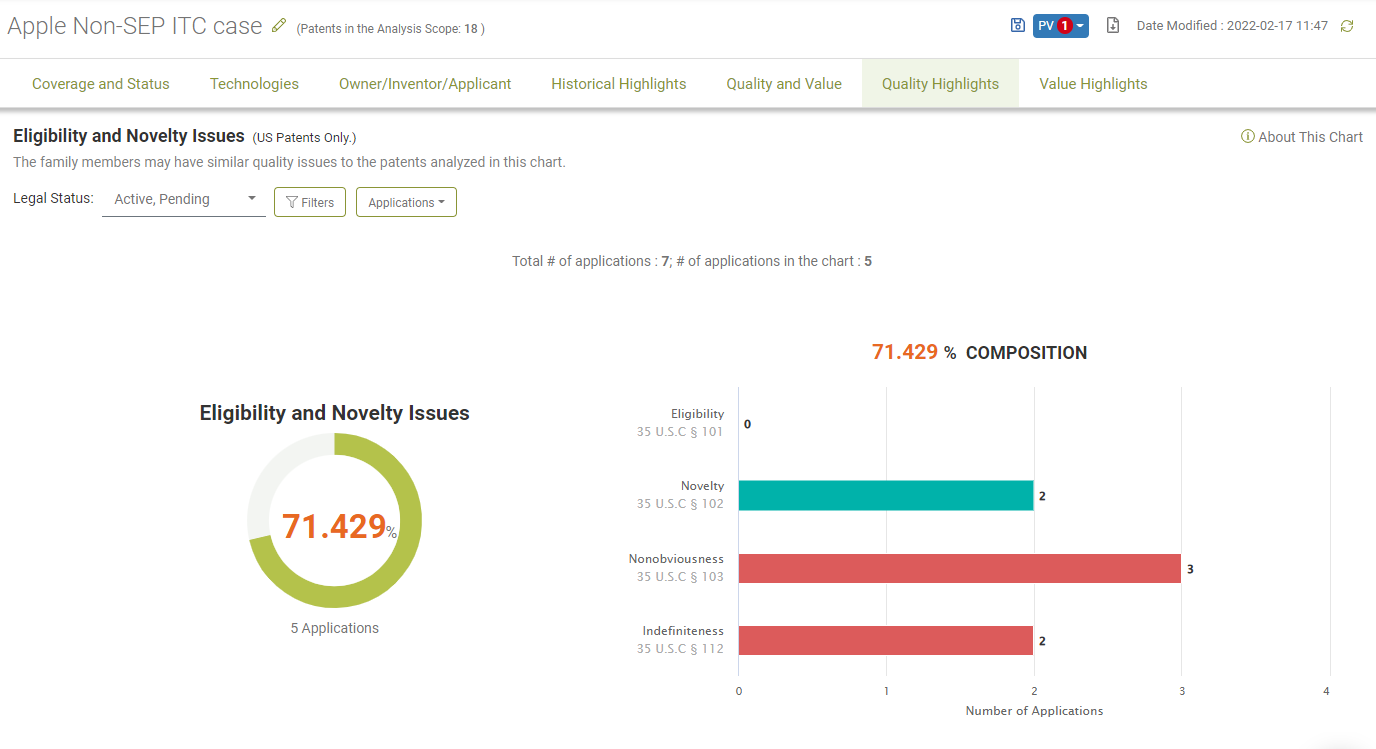Click the "5 Applications" label under the donut
Screen dimensions: 1376x749
tap(335, 628)
